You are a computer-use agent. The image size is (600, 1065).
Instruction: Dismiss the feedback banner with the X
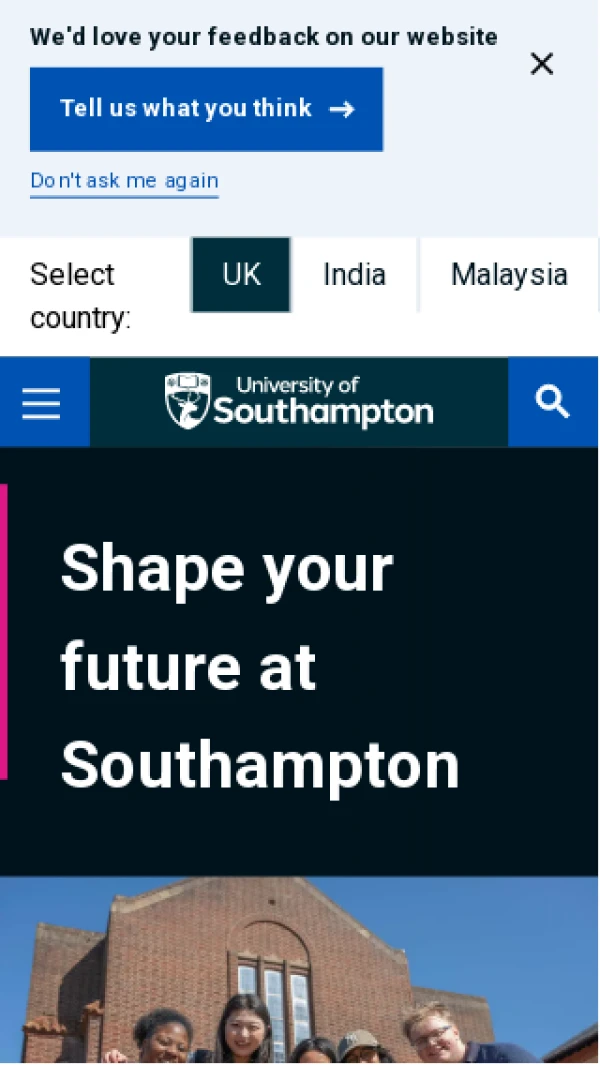coord(541,63)
